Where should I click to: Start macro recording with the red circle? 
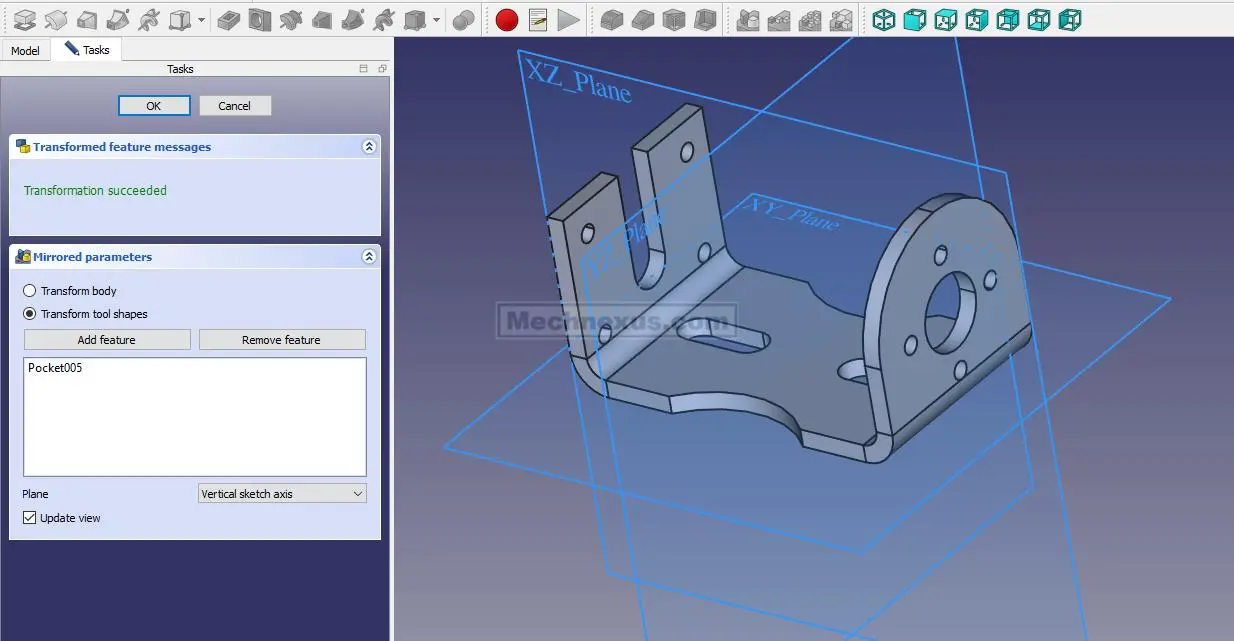pyautogui.click(x=507, y=19)
